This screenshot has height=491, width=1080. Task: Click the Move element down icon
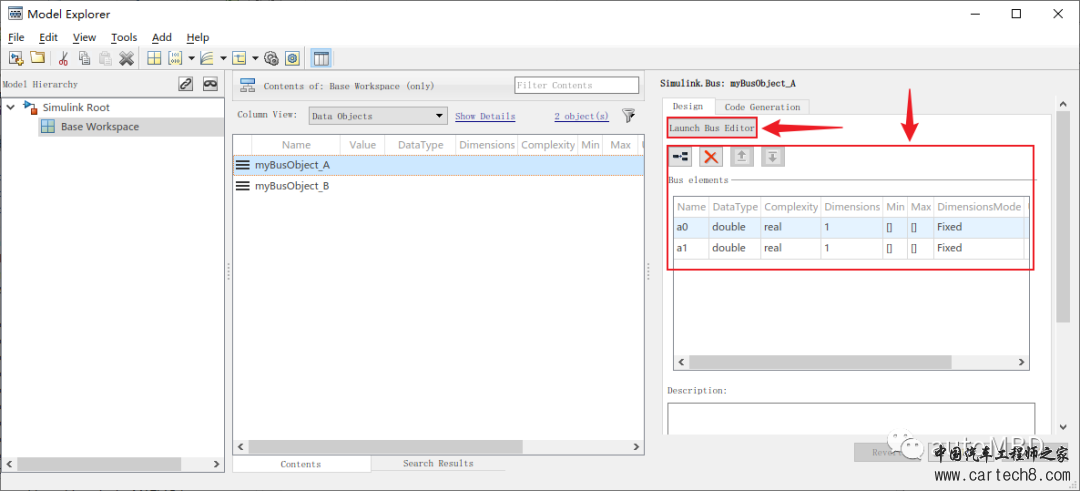click(x=773, y=157)
